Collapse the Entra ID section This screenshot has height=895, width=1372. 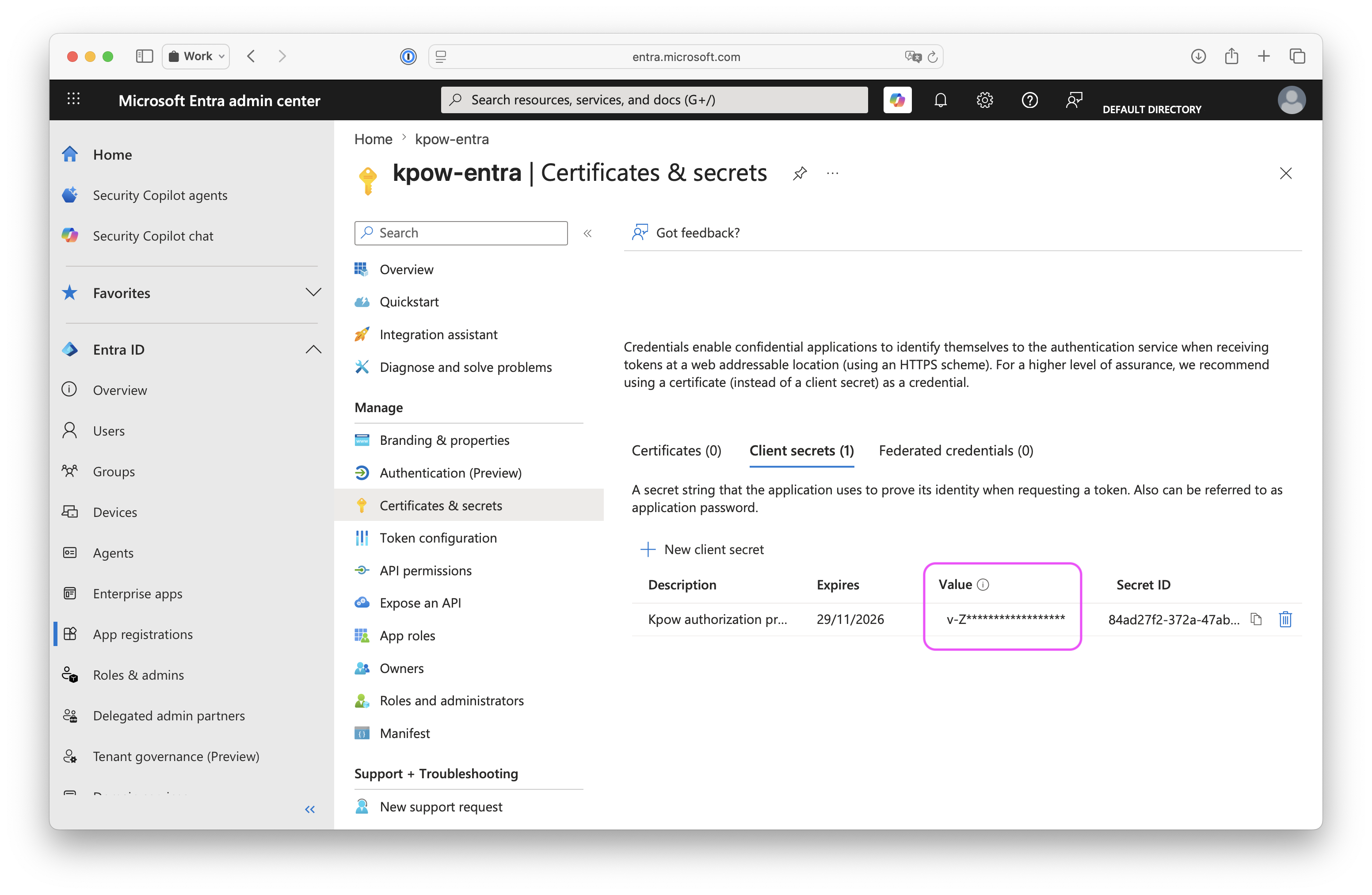pos(313,349)
